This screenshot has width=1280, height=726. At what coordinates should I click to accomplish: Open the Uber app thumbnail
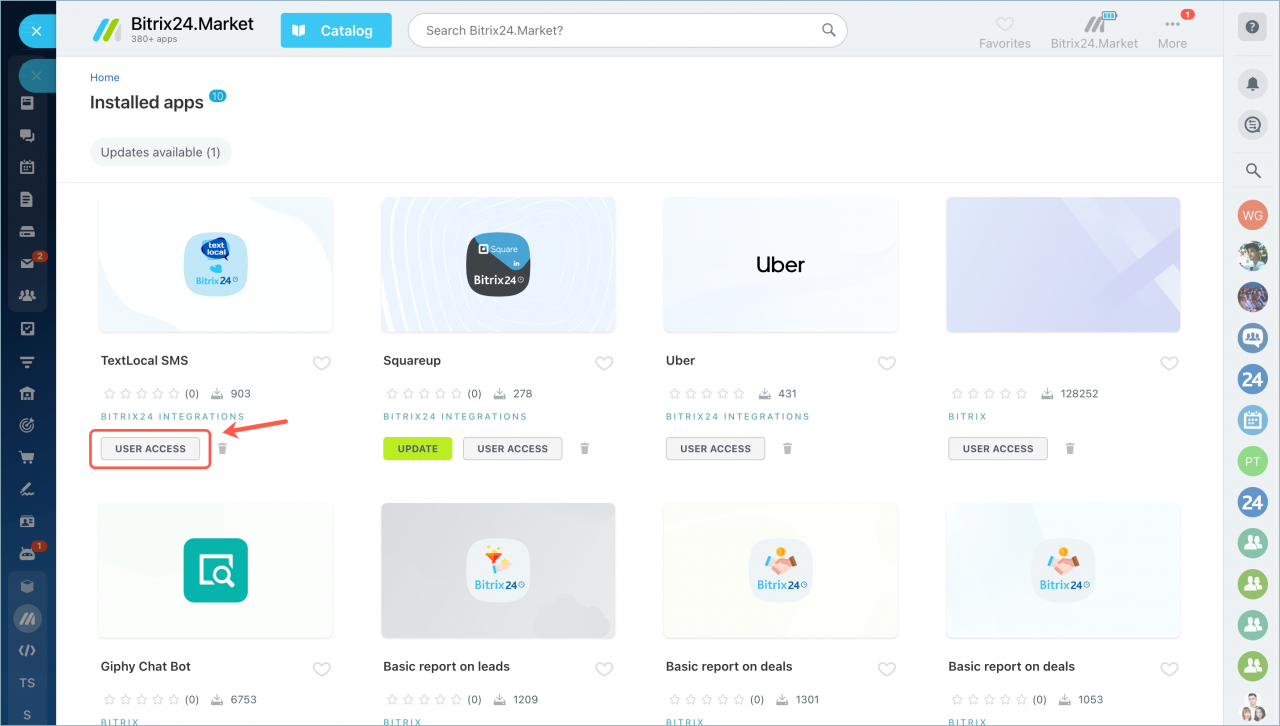(781, 264)
